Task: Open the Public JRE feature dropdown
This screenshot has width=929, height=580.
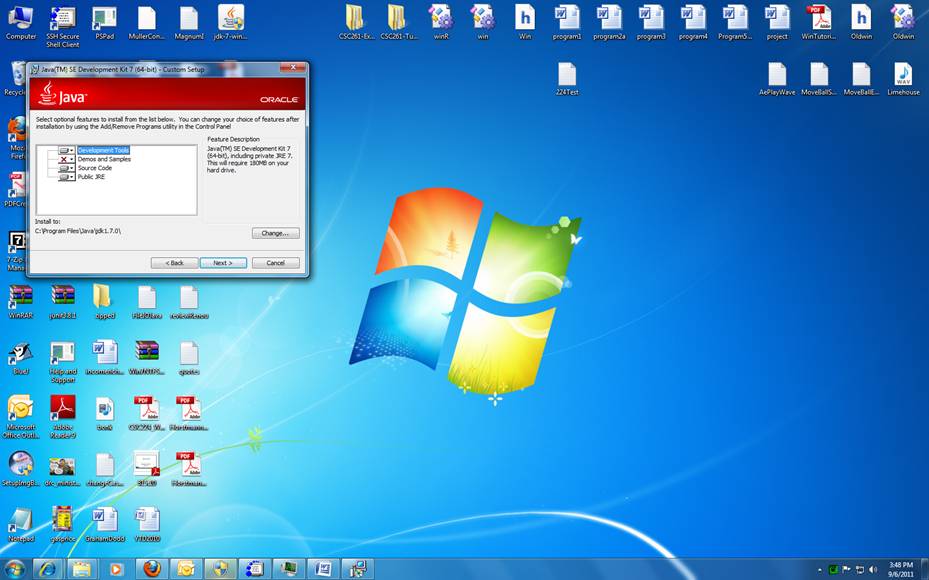Action: coord(66,177)
